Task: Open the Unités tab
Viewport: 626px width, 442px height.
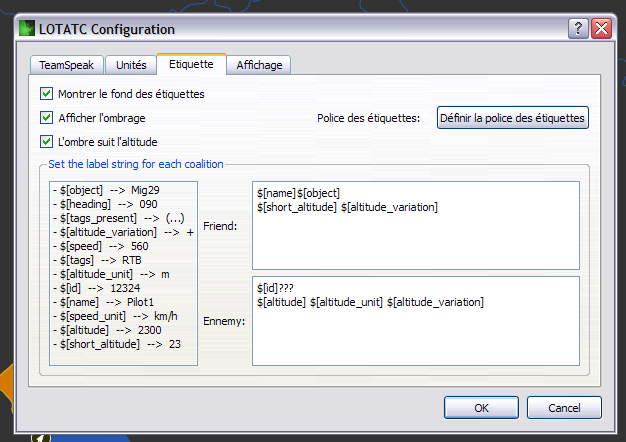Action: 131,65
